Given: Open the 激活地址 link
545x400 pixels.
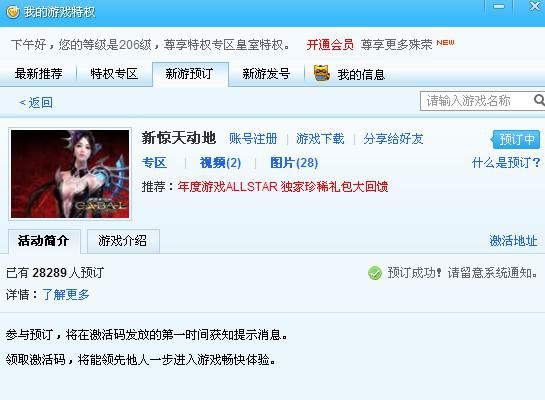Looking at the screenshot, I should [513, 240].
